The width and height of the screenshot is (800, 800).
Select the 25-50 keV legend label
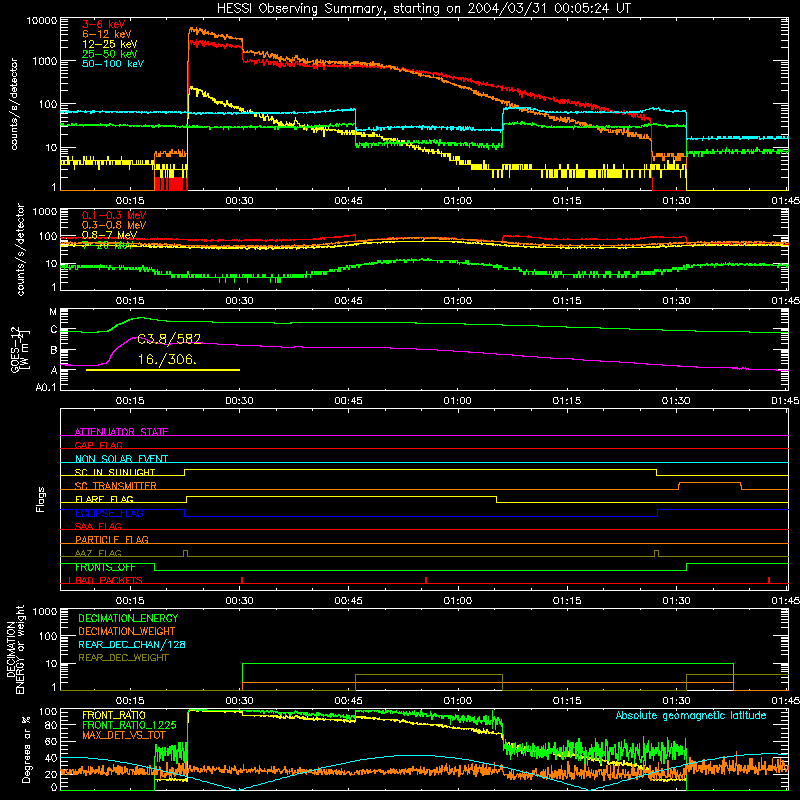[x=110, y=54]
